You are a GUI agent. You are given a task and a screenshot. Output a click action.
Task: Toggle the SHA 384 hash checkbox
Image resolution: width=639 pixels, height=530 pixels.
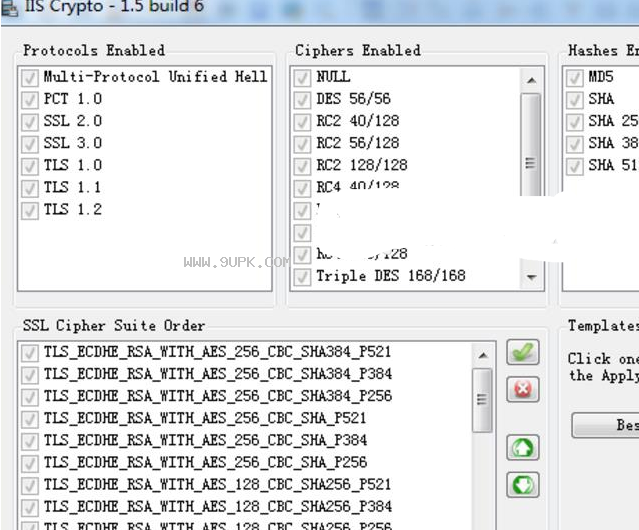click(x=574, y=144)
